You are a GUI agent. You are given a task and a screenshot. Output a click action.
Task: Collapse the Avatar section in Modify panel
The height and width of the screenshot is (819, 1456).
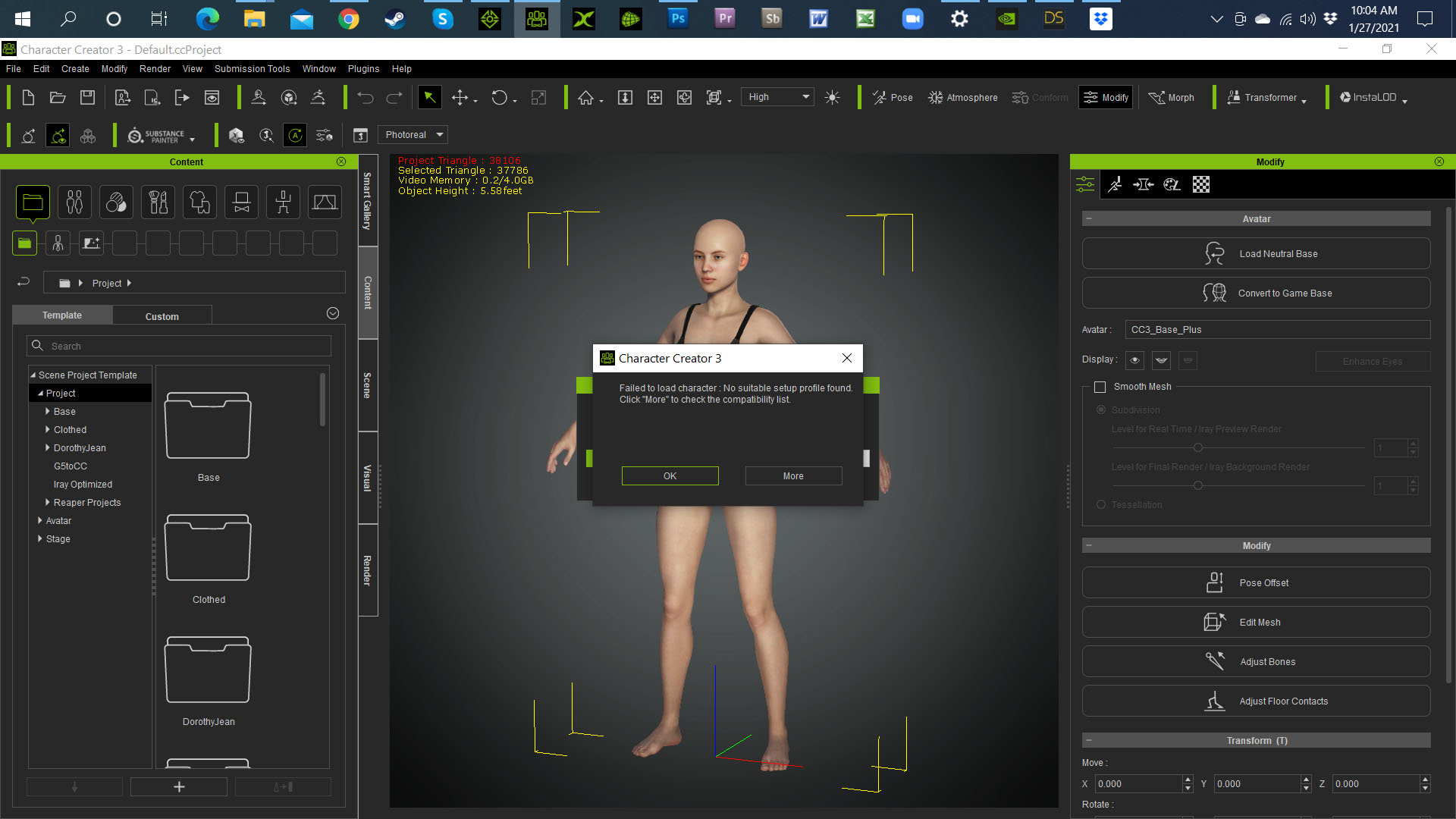(x=1089, y=218)
